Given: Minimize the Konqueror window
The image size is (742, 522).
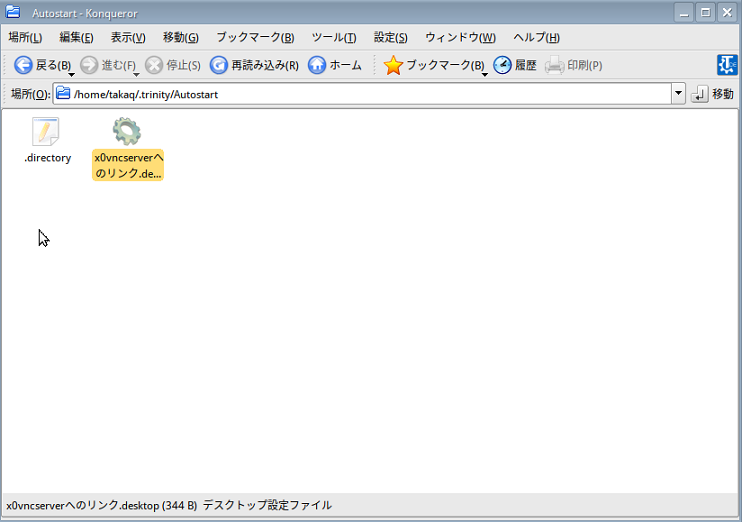Looking at the screenshot, I should pos(684,12).
